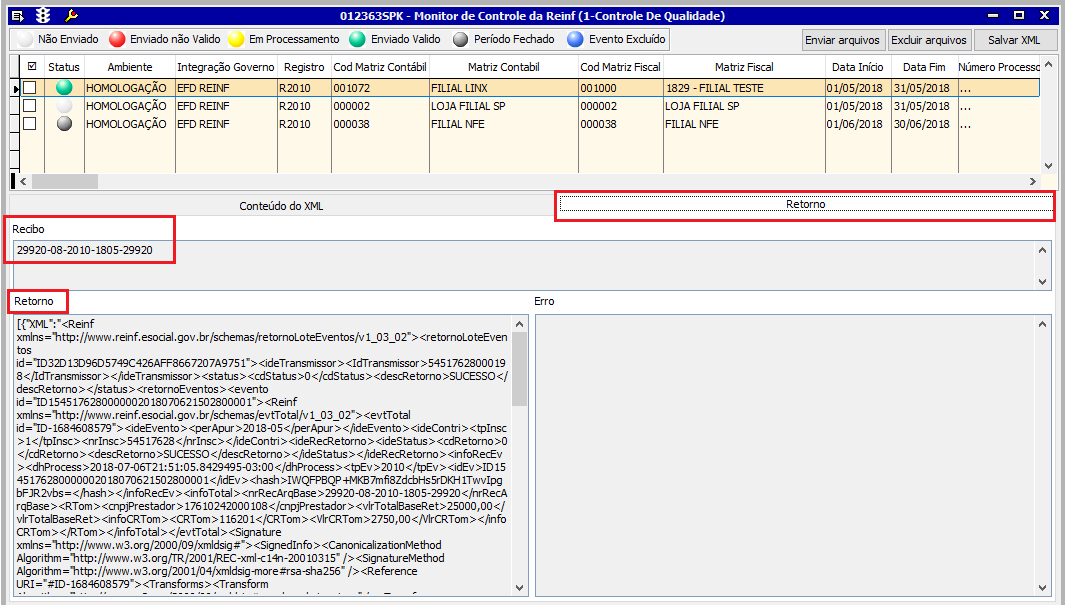The width and height of the screenshot is (1065, 605).
Task: Select the Matriz Fiscal cell 'FILIAL NFE'
Action: [x=744, y=124]
